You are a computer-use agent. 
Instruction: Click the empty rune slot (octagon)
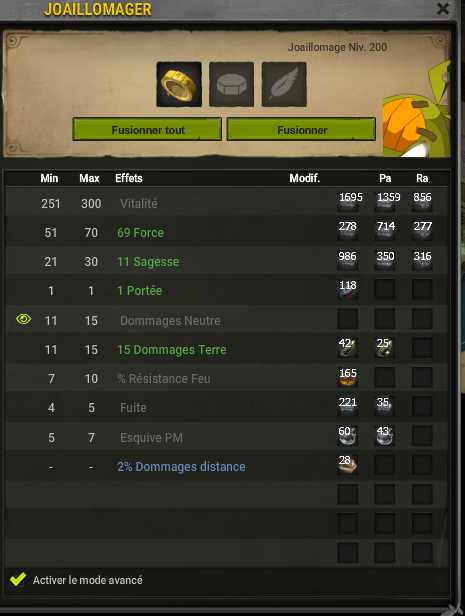[231, 84]
